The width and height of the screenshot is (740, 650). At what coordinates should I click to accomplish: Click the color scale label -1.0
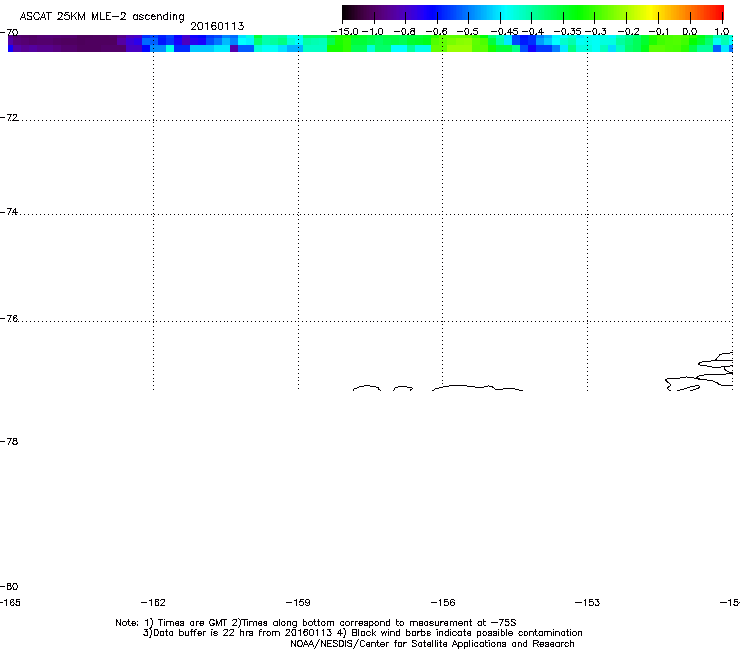coord(373,32)
